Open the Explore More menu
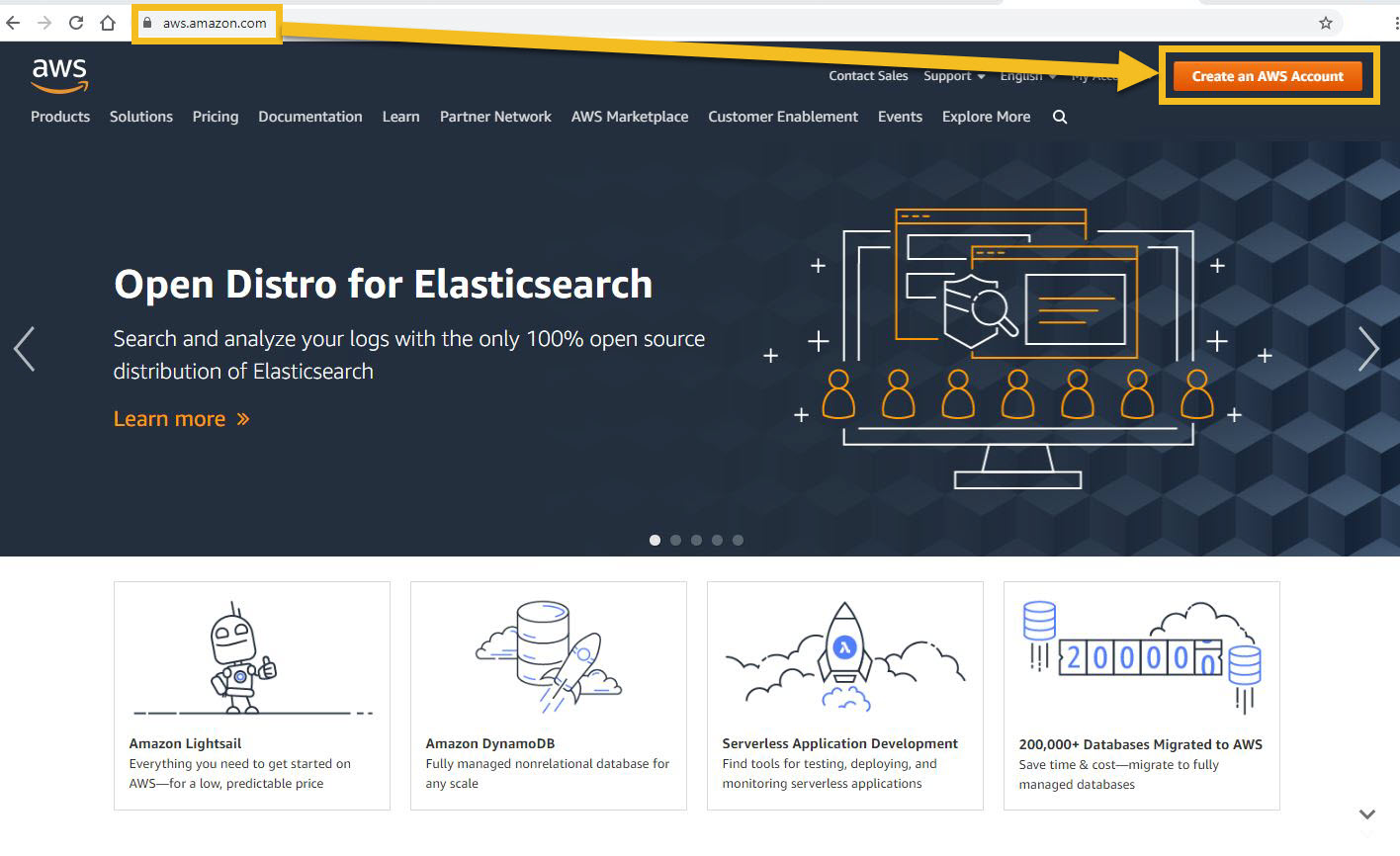 click(986, 117)
